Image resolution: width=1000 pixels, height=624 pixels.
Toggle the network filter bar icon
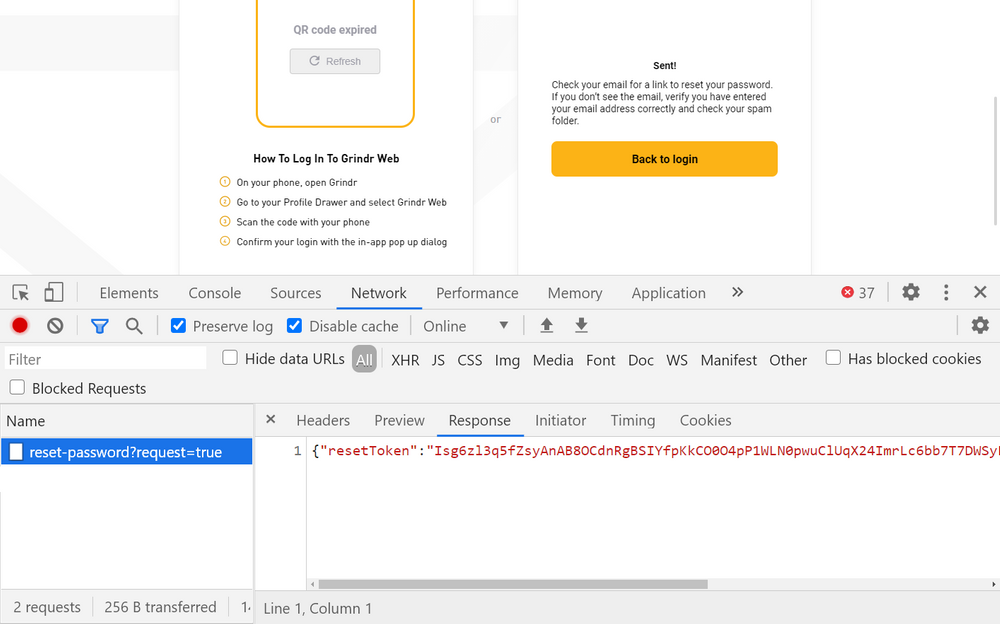(x=99, y=325)
